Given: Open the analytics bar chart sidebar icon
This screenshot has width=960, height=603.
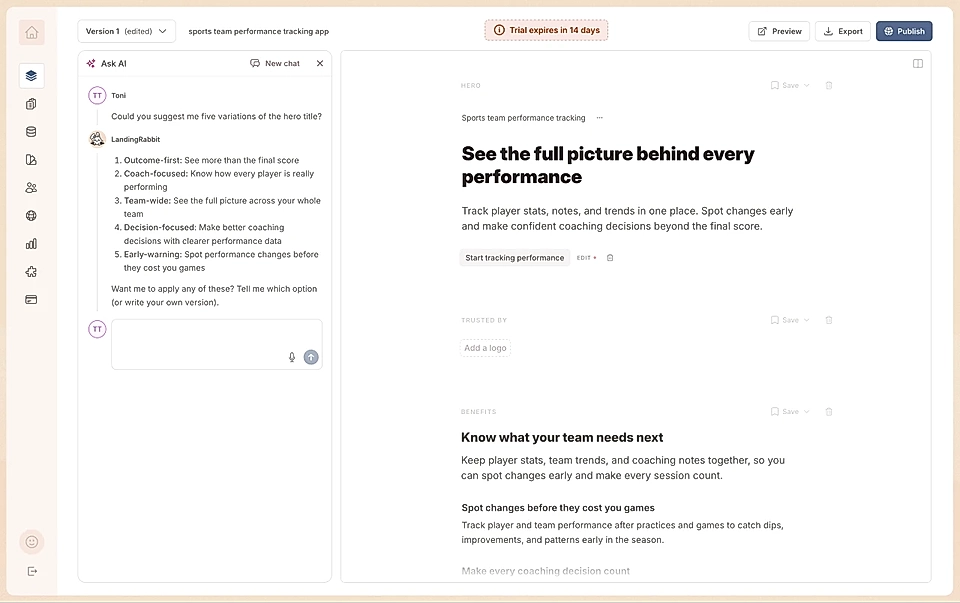Looking at the screenshot, I should tap(31, 244).
